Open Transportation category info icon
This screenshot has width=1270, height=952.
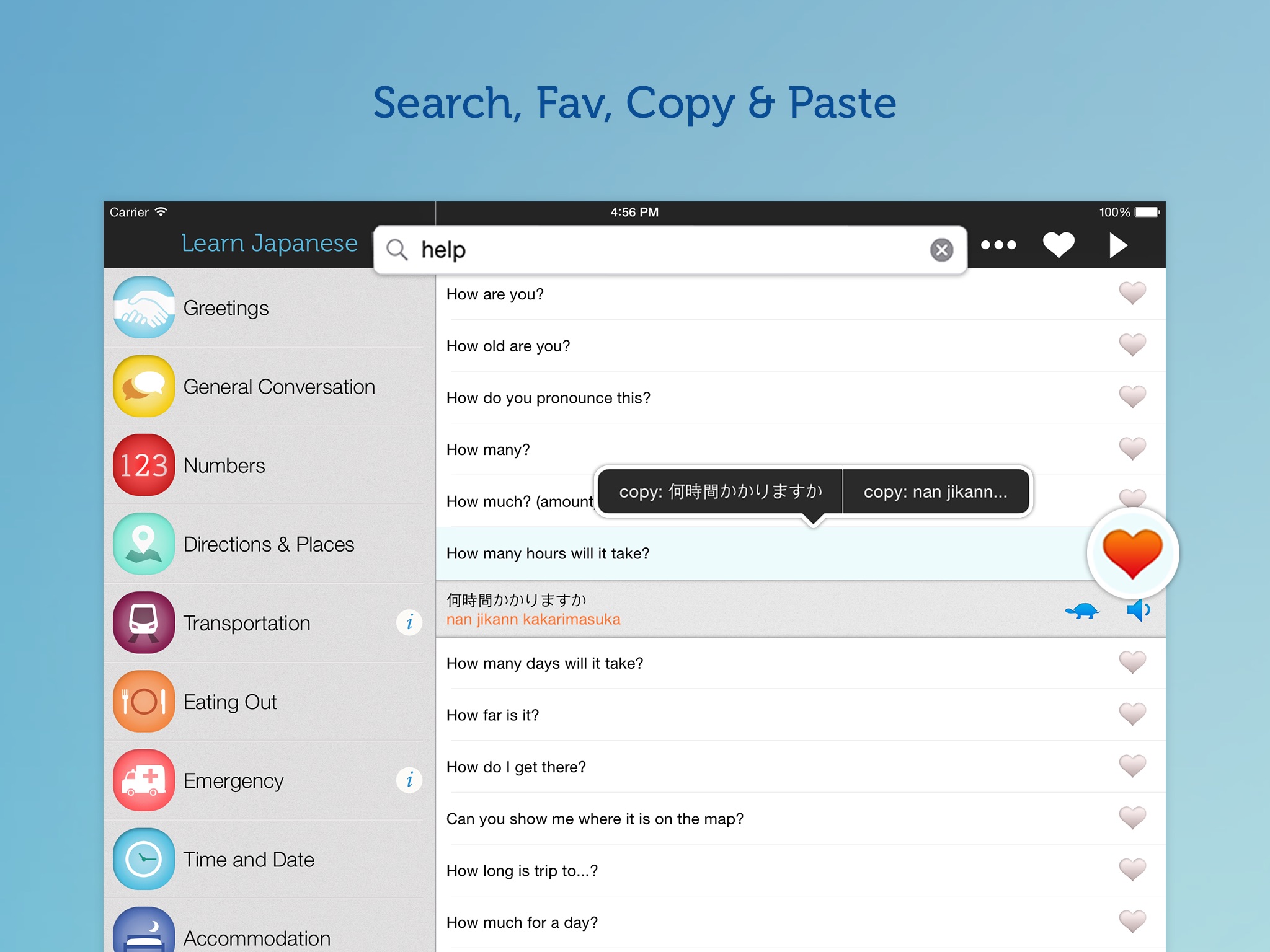[x=409, y=622]
